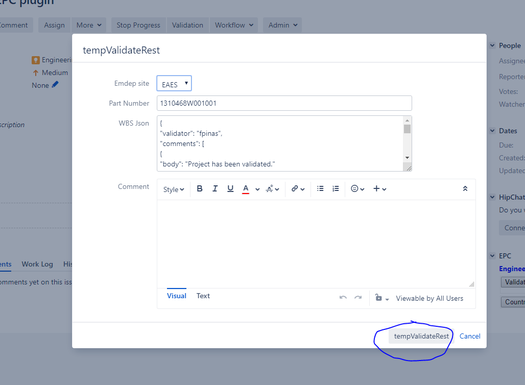Open the emoticon picker
This screenshot has width=525, height=385.
tap(357, 189)
